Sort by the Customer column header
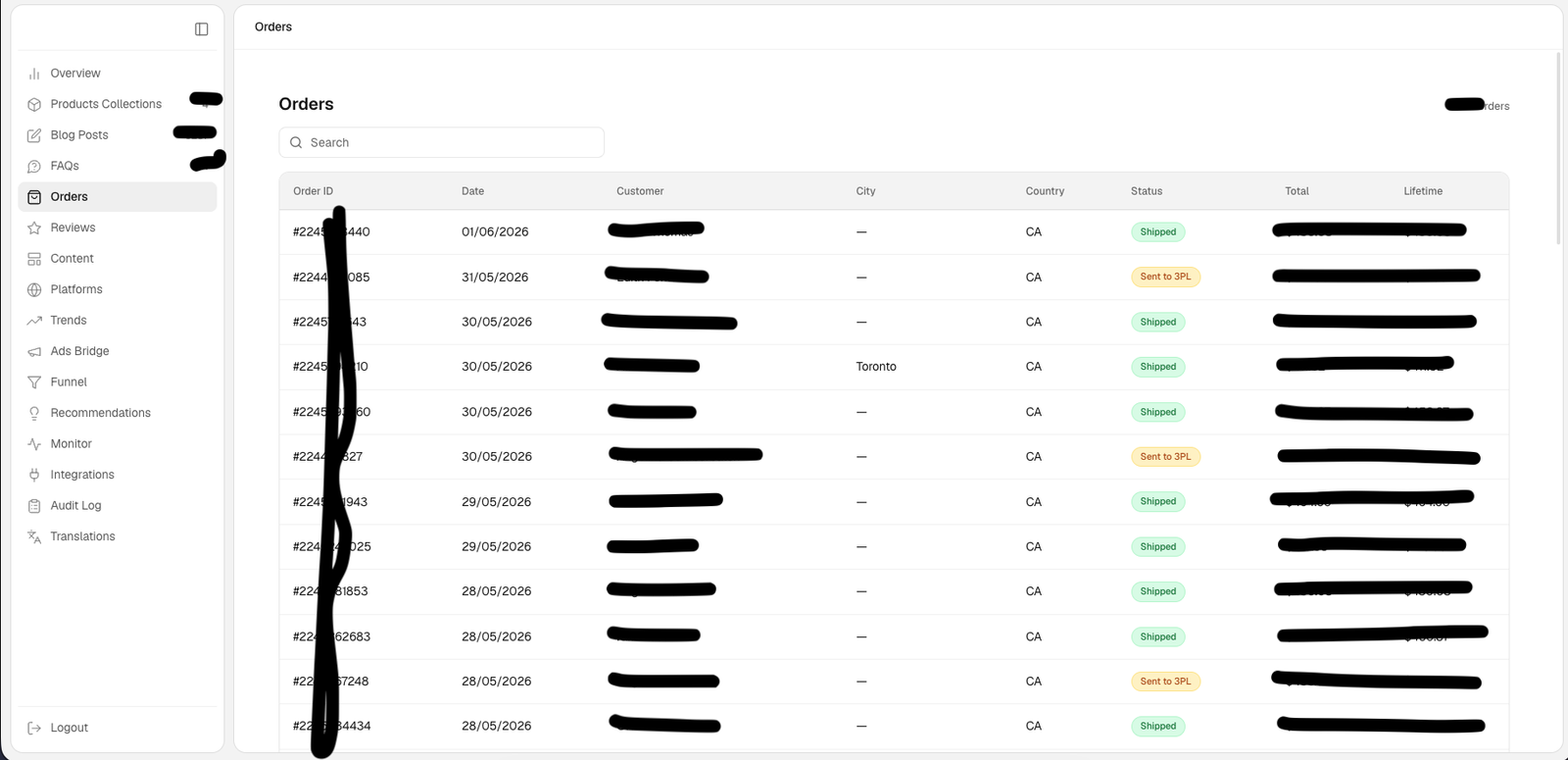The height and width of the screenshot is (760, 1568). [x=640, y=191]
